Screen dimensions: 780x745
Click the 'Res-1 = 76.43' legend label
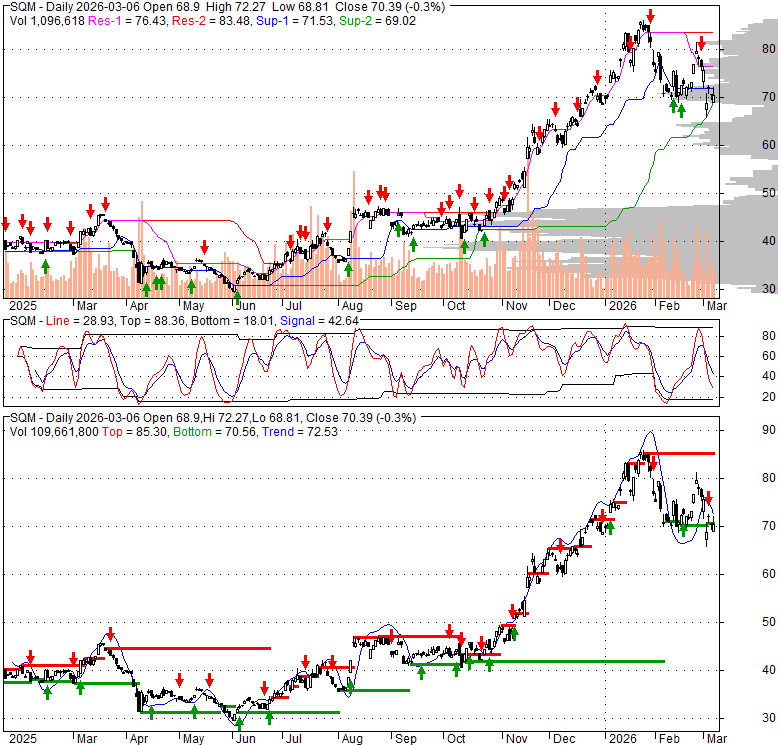128,21
